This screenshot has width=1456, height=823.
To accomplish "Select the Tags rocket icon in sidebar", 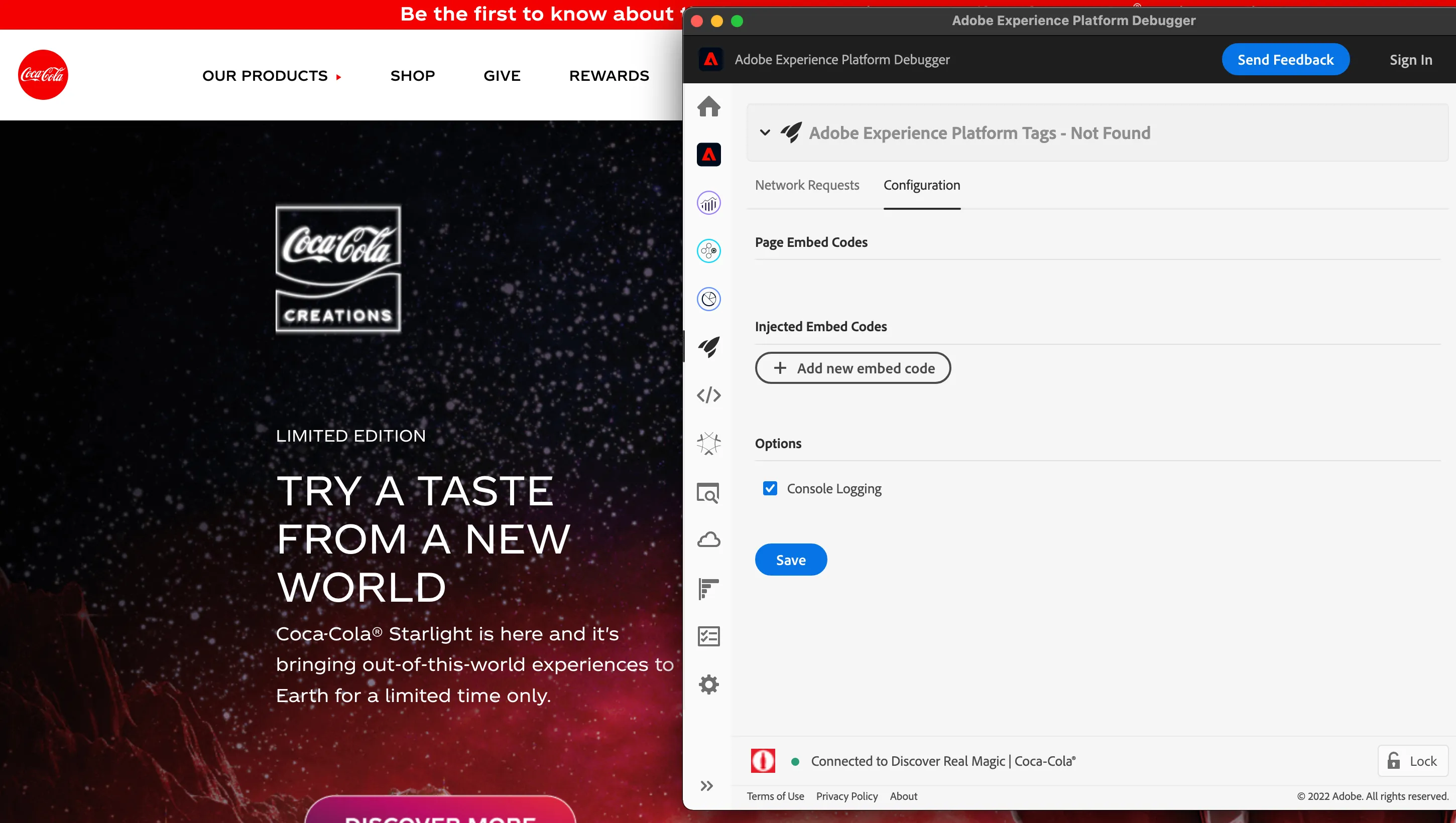I will pyautogui.click(x=708, y=347).
